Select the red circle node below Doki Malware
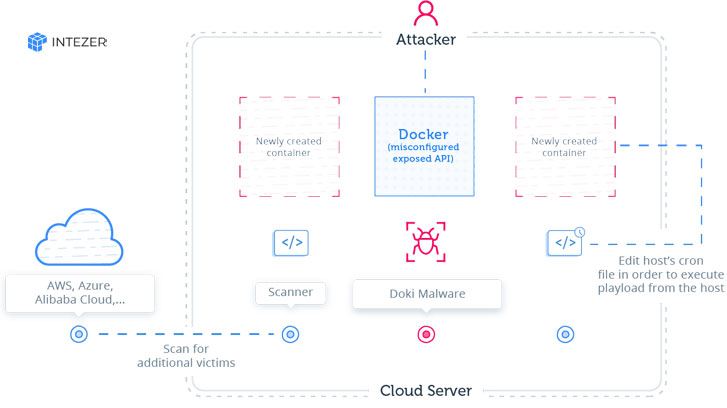Viewport: 727px width, 408px height. coord(426,334)
